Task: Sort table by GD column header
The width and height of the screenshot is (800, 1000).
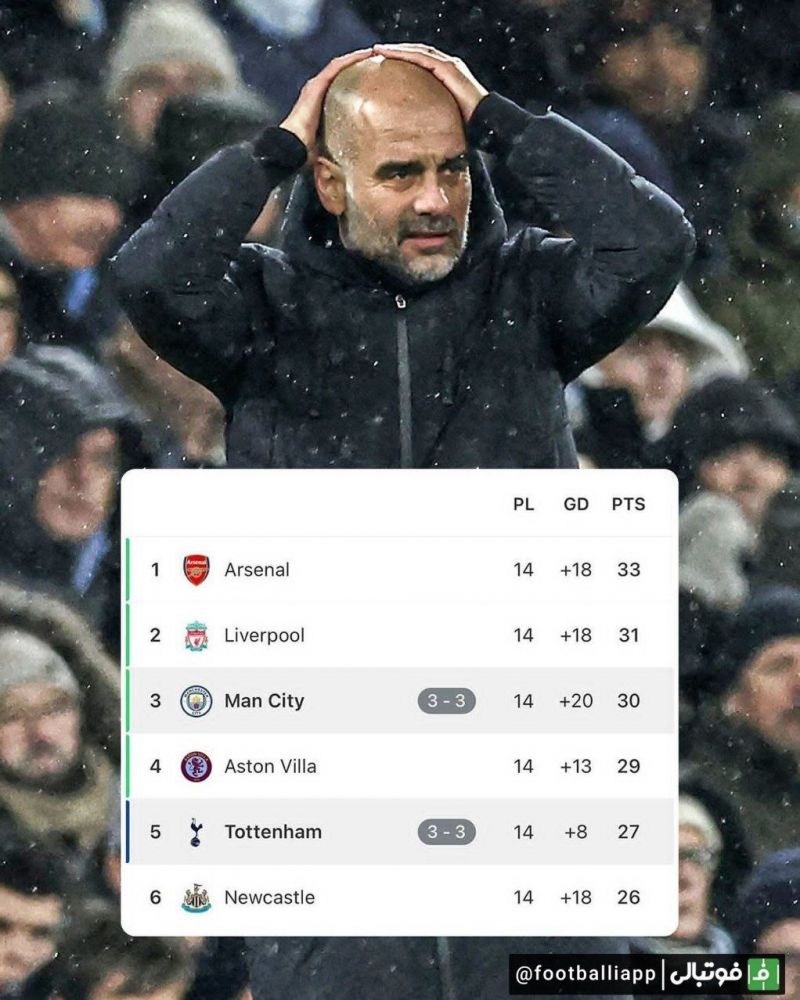Action: [575, 504]
